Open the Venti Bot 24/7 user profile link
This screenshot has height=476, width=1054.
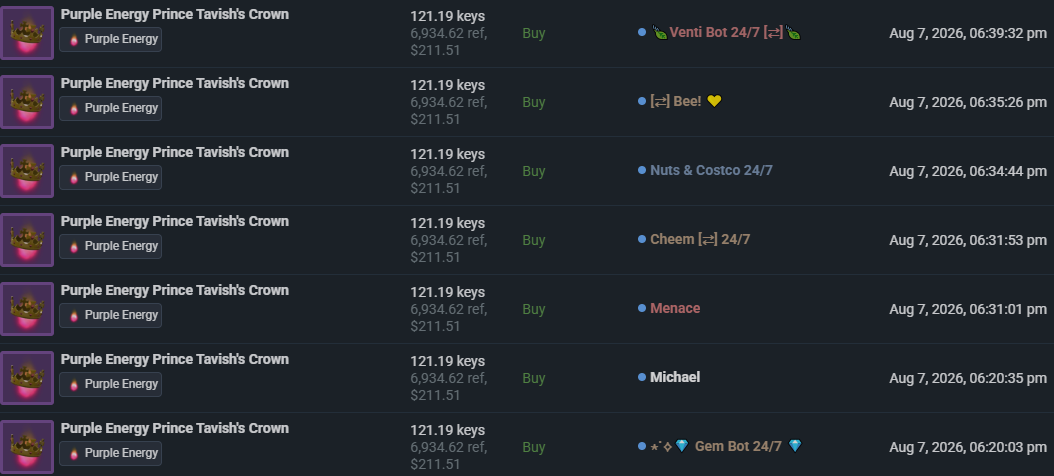pyautogui.click(x=726, y=32)
